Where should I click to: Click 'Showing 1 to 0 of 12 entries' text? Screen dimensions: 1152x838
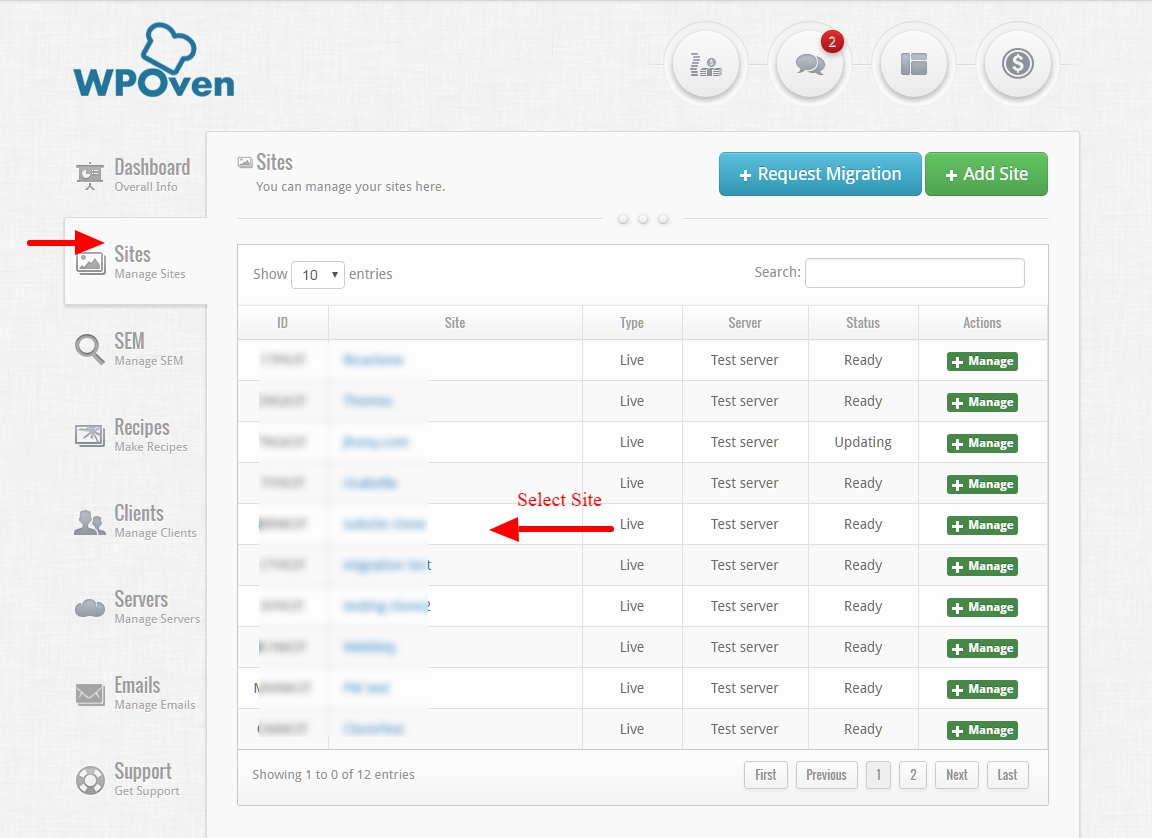click(x=334, y=775)
